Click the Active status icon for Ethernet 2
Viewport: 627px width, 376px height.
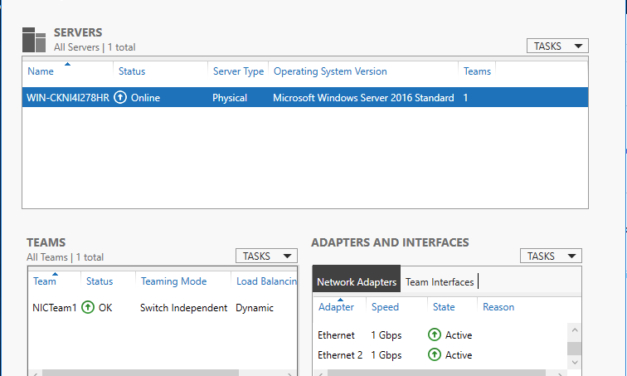coord(434,354)
